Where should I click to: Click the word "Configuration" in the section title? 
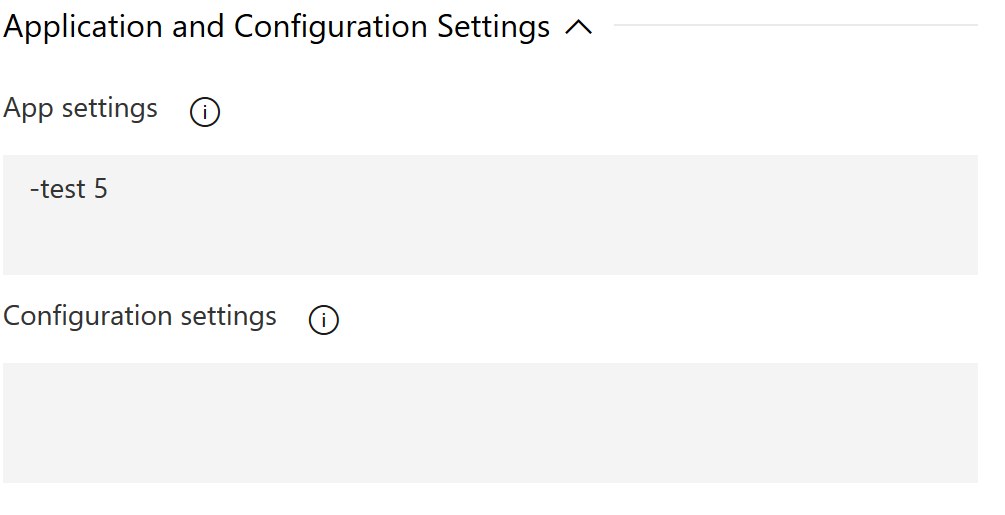tap(331, 27)
